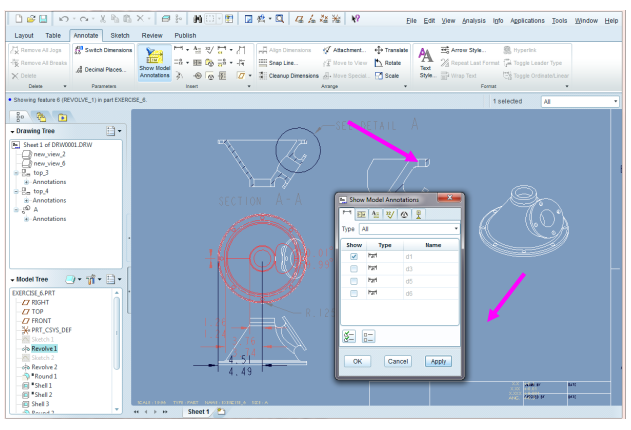The height and width of the screenshot is (430, 631).
Task: Click the Sheet 1 tab at the bottom
Action: point(198,411)
